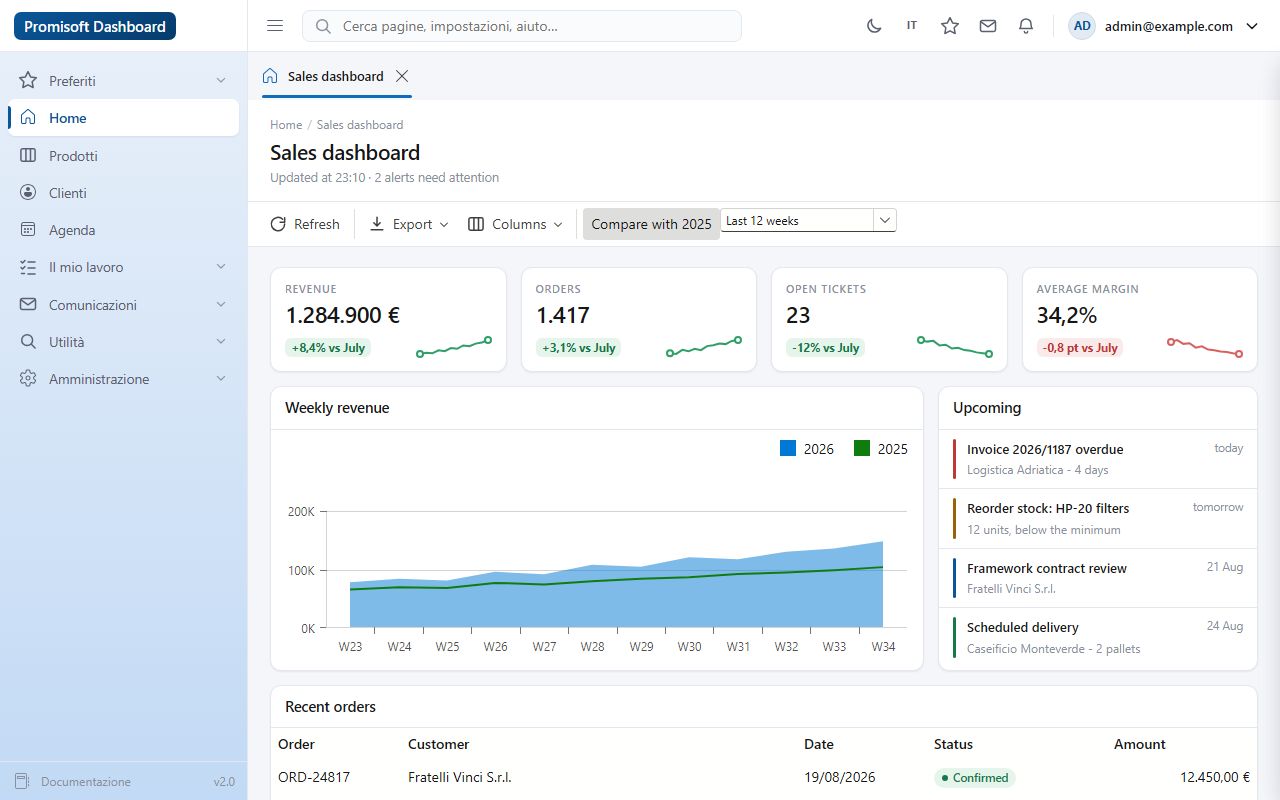Open the Last 12 weeks dropdown
This screenshot has height=800, width=1280.
point(808,220)
